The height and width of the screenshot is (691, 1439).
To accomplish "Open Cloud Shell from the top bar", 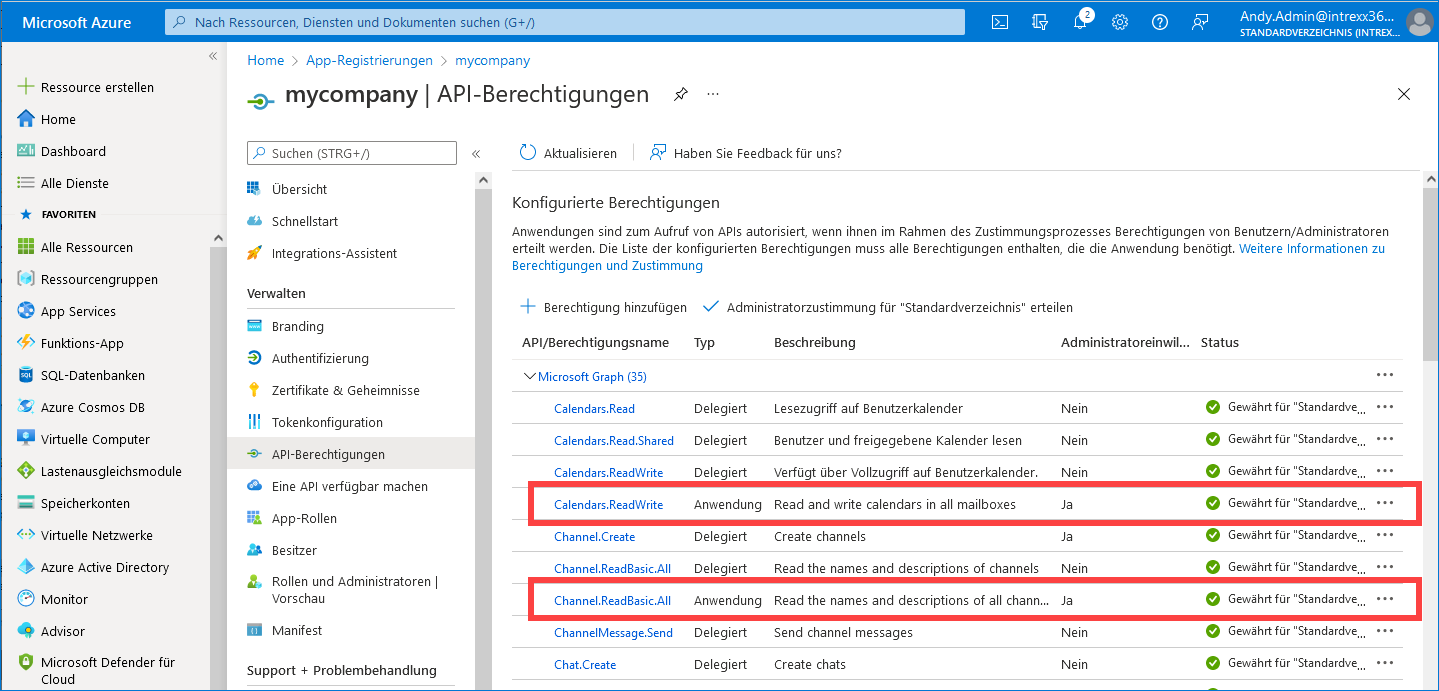I will tap(1000, 22).
